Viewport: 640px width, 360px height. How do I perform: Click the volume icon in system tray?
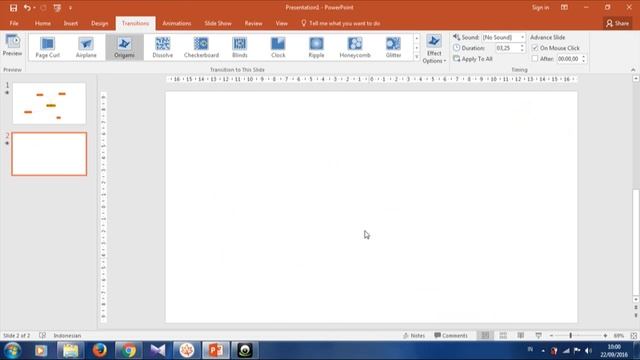coord(588,351)
